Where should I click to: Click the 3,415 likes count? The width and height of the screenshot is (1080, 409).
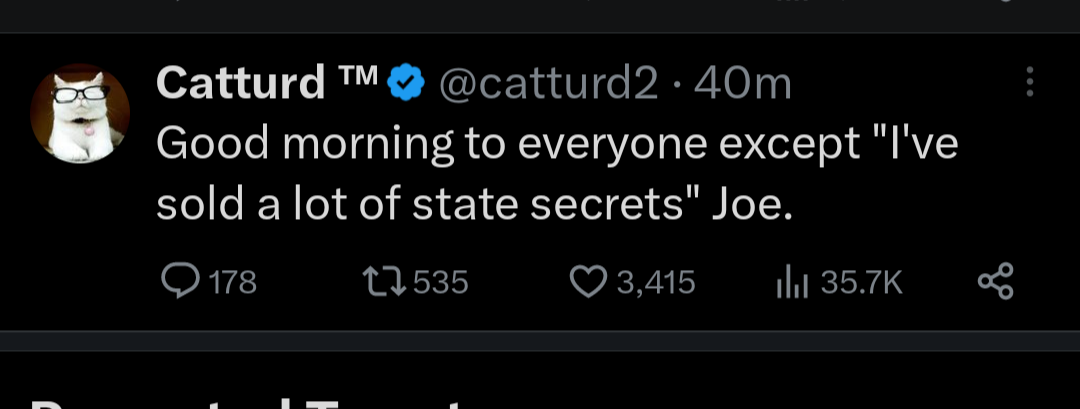pos(655,284)
